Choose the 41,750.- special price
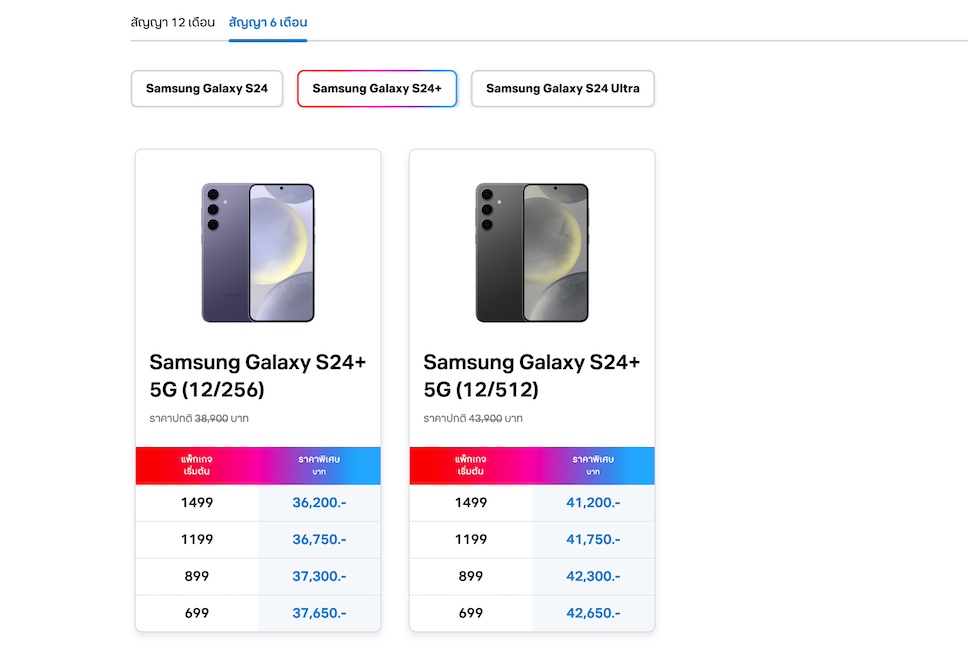 tap(593, 540)
